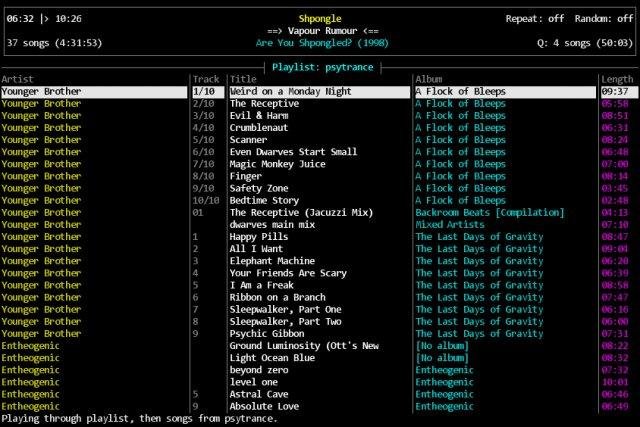
Task: Click the total time 10:26
Action: click(x=68, y=19)
